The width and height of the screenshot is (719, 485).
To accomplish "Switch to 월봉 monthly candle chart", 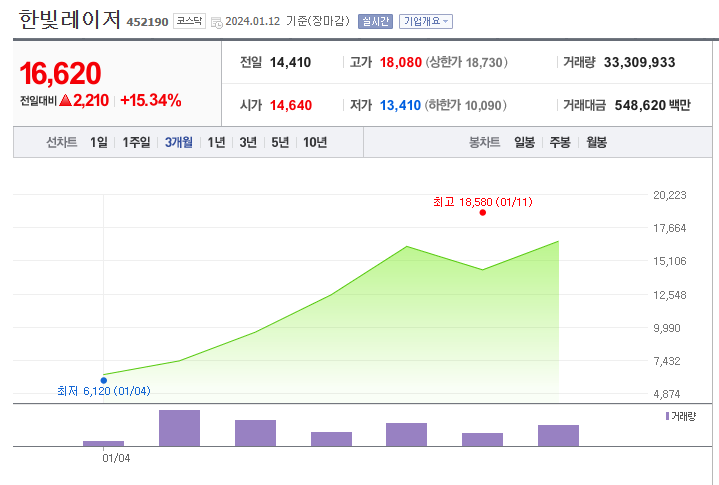I will coord(597,143).
